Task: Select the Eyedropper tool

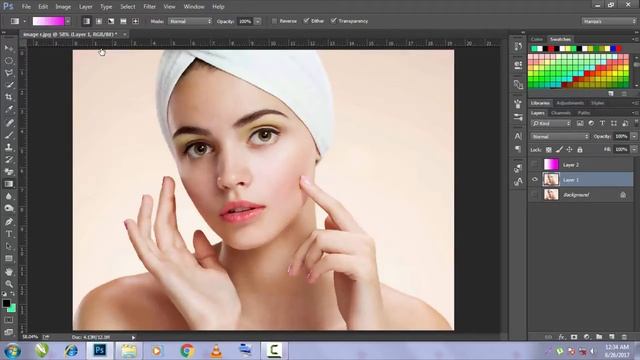Action: [9, 109]
